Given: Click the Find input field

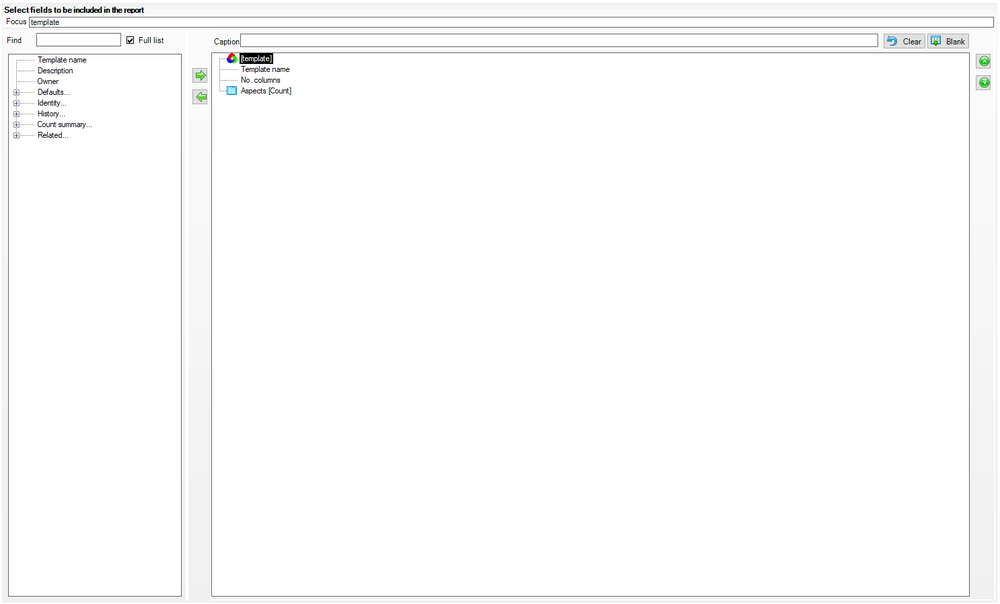Looking at the screenshot, I should click(x=78, y=40).
